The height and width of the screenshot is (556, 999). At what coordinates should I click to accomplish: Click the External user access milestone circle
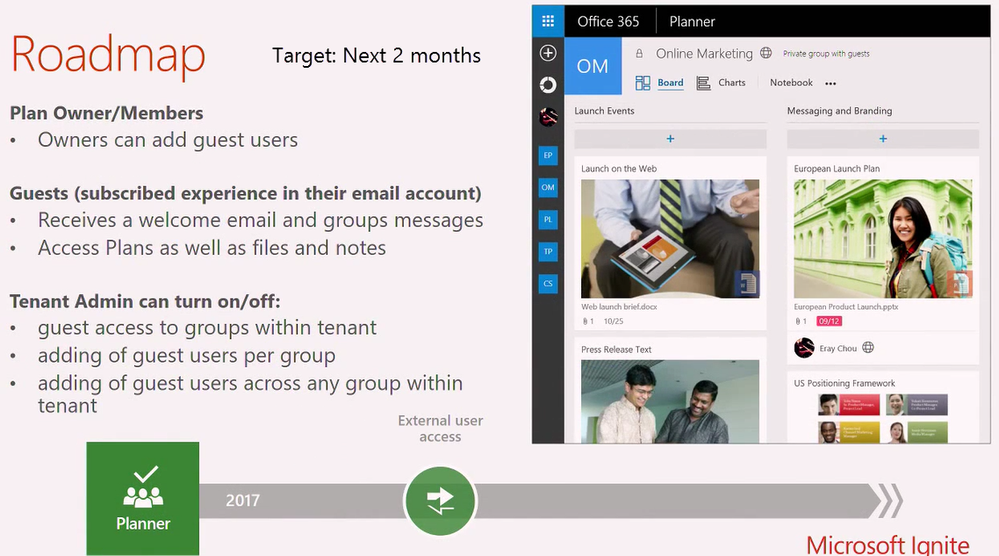440,501
